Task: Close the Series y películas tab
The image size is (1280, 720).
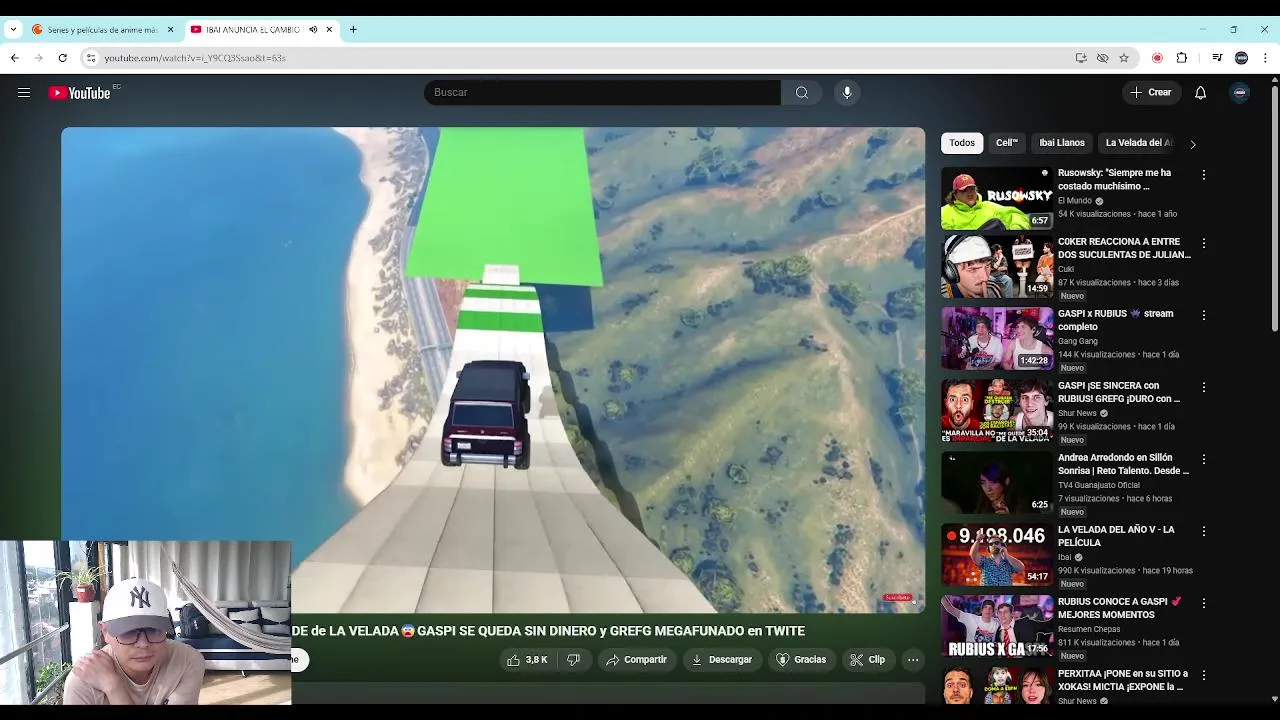Action: (x=170, y=29)
